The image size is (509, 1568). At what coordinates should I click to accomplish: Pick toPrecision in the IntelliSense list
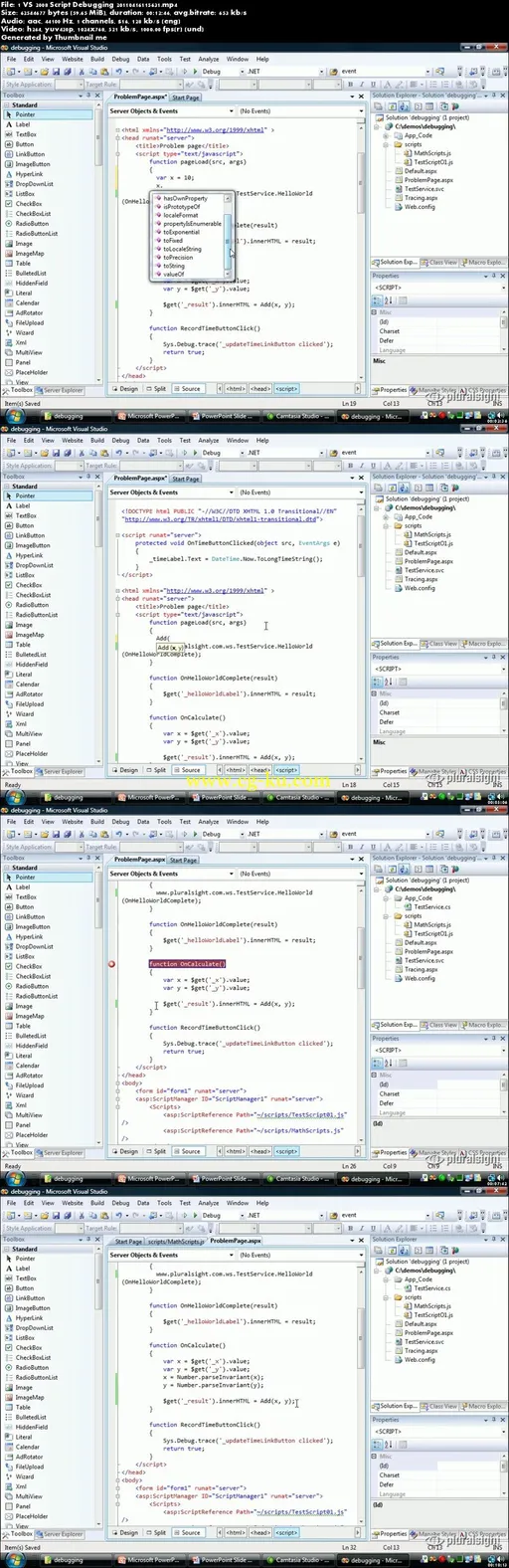pyautogui.click(x=178, y=258)
